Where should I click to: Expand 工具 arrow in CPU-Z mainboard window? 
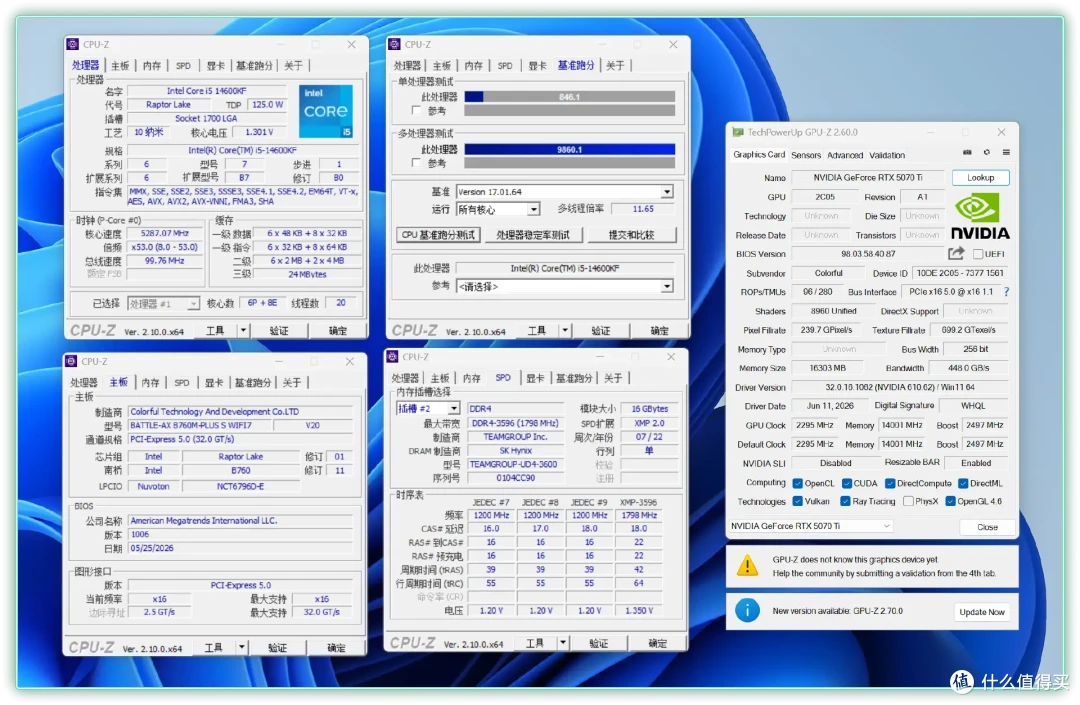(x=242, y=647)
